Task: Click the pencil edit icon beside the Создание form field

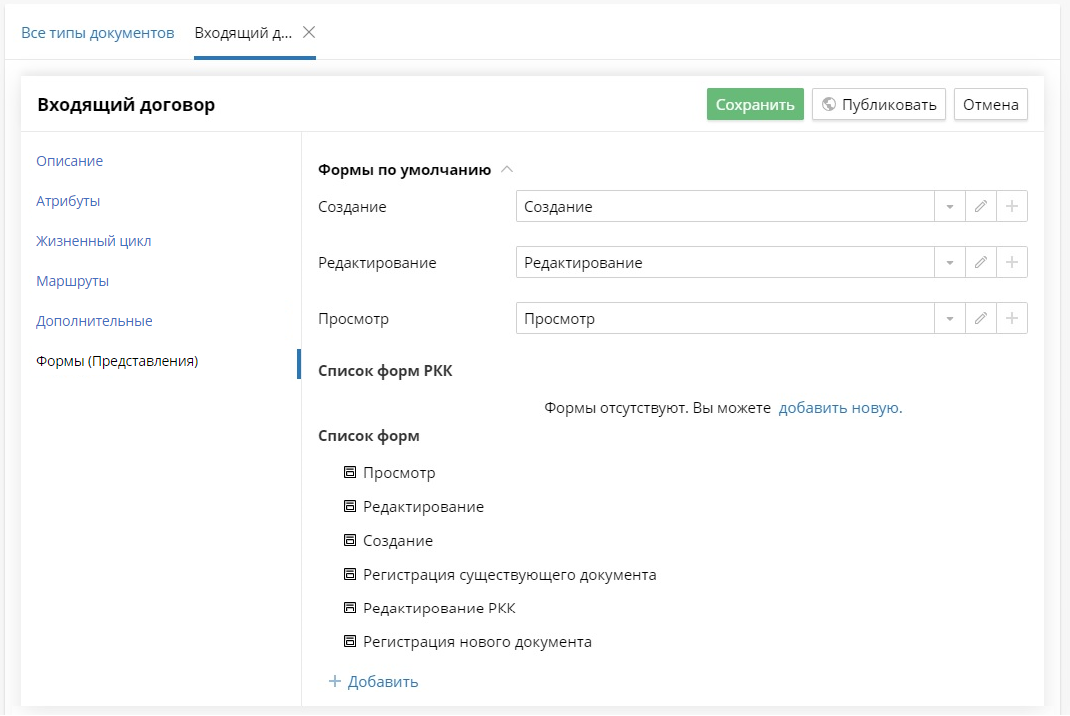Action: (981, 206)
